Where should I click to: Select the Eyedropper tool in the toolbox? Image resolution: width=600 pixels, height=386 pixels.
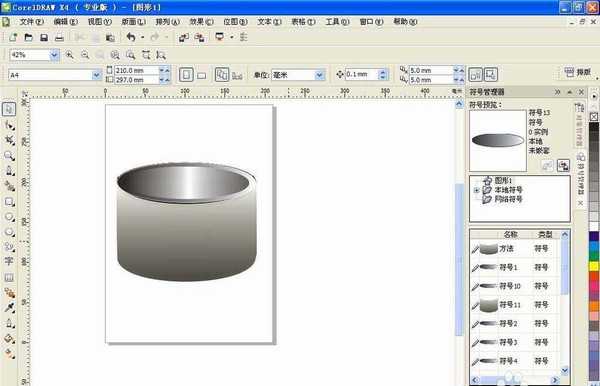[x=9, y=308]
